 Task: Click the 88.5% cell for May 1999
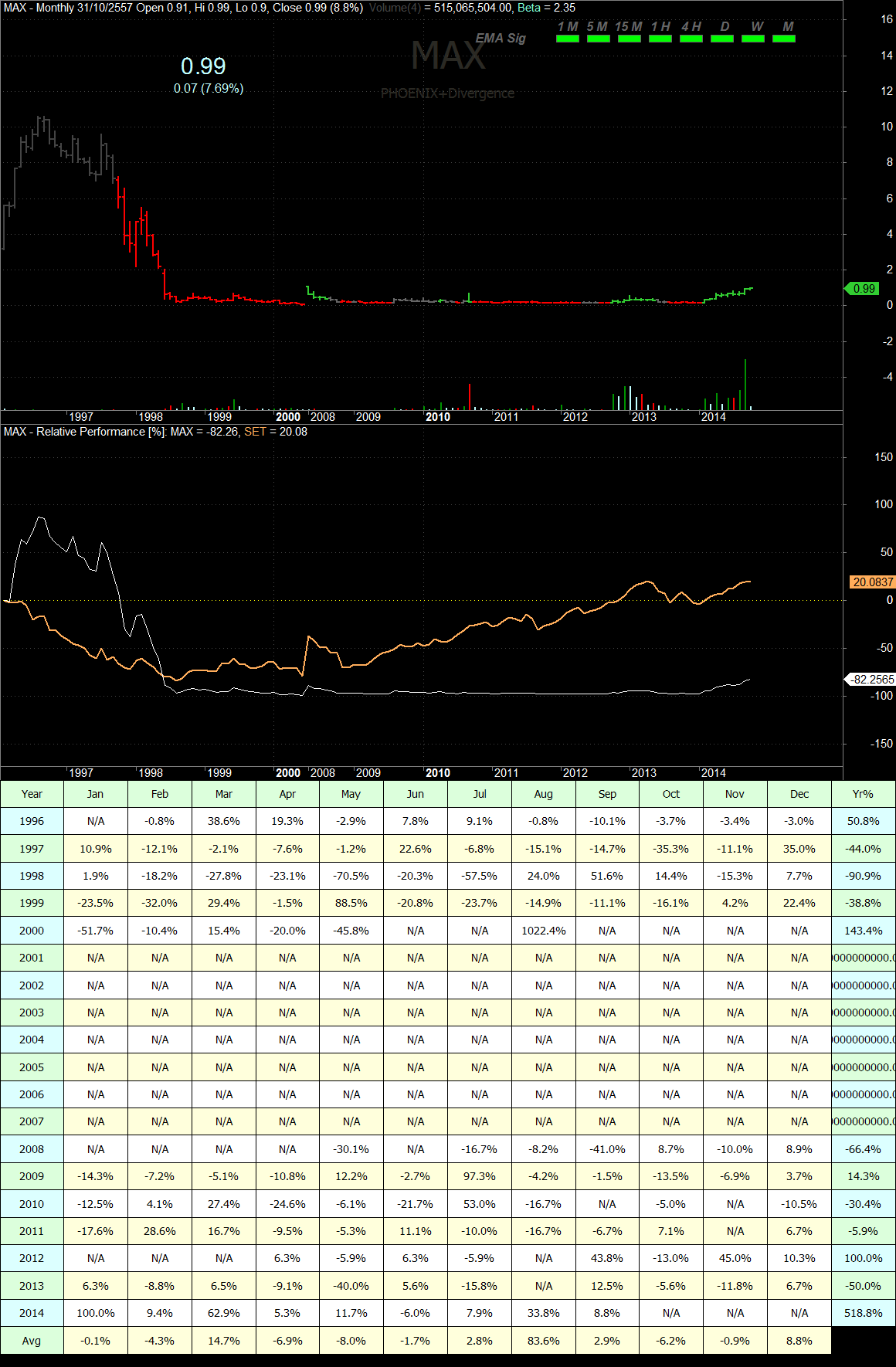coord(351,903)
